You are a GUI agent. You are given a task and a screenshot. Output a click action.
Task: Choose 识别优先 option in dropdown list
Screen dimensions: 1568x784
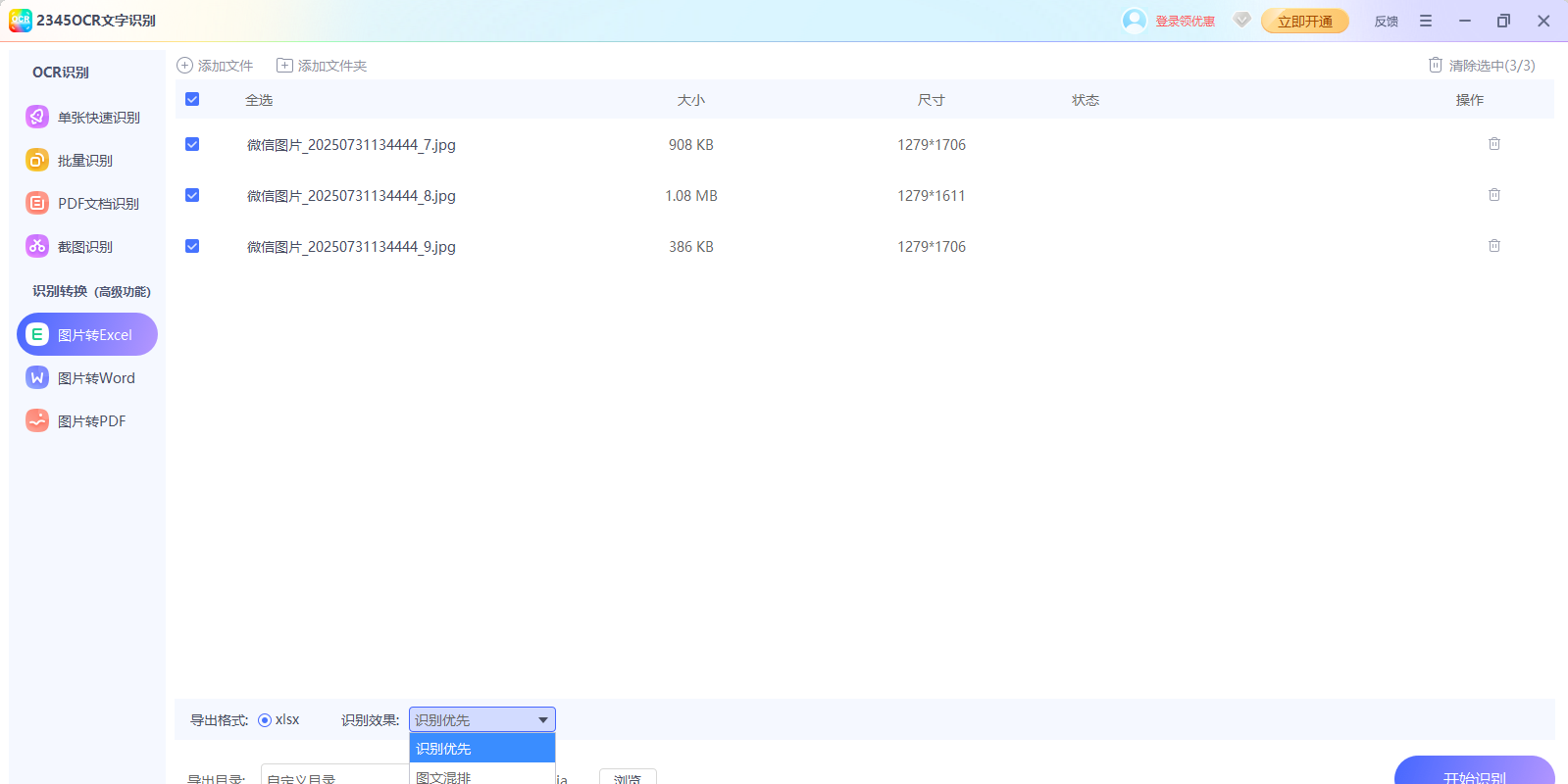[481, 749]
